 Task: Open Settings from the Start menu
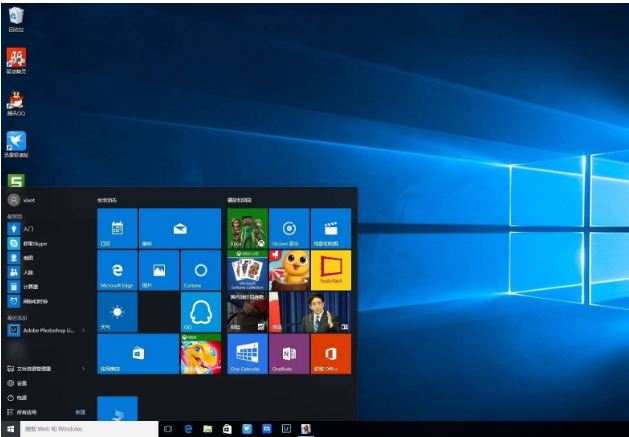click(20, 383)
